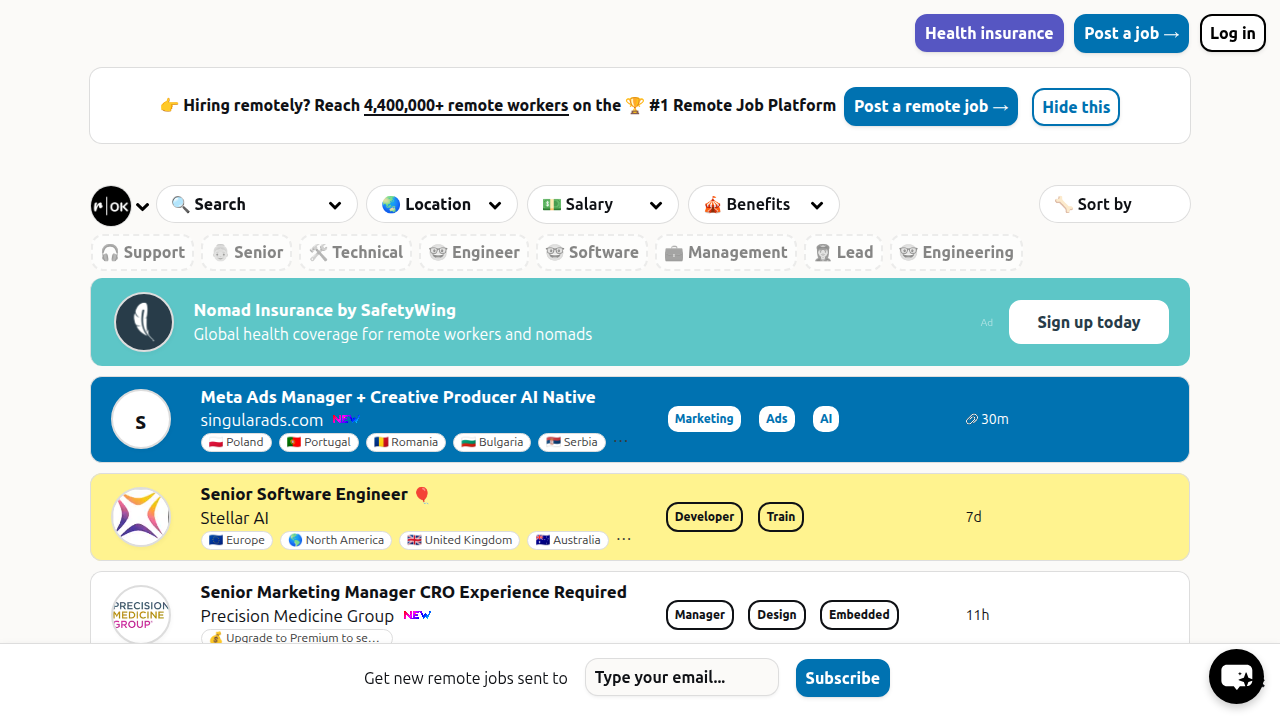Select the Embedded tag
This screenshot has width=1280, height=720.
[x=860, y=615]
